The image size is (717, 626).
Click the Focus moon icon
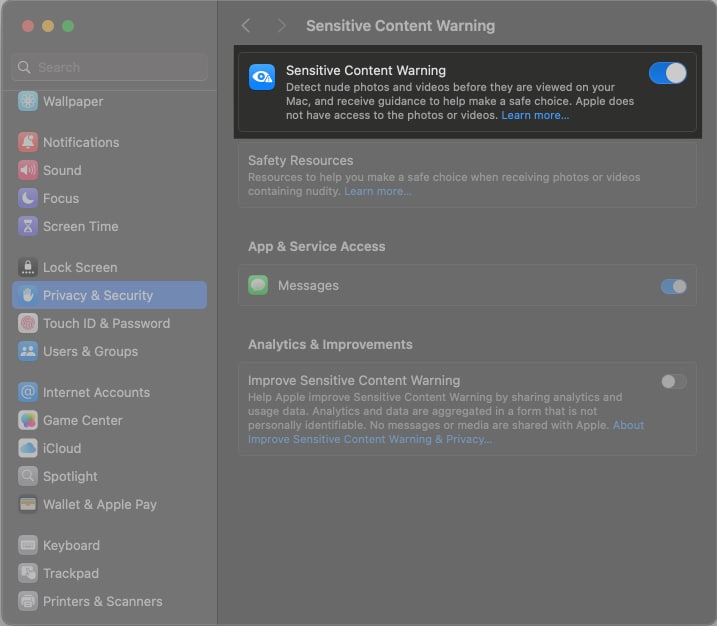pos(28,198)
